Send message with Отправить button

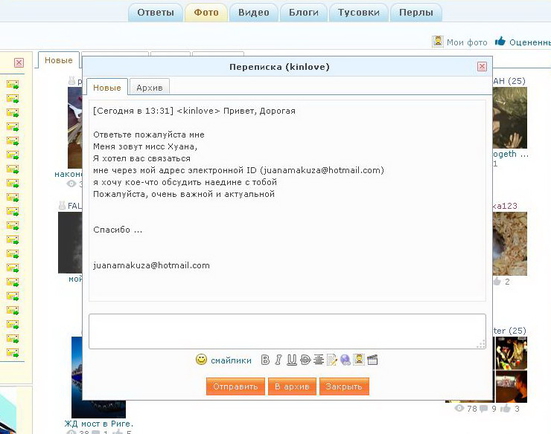point(235,387)
